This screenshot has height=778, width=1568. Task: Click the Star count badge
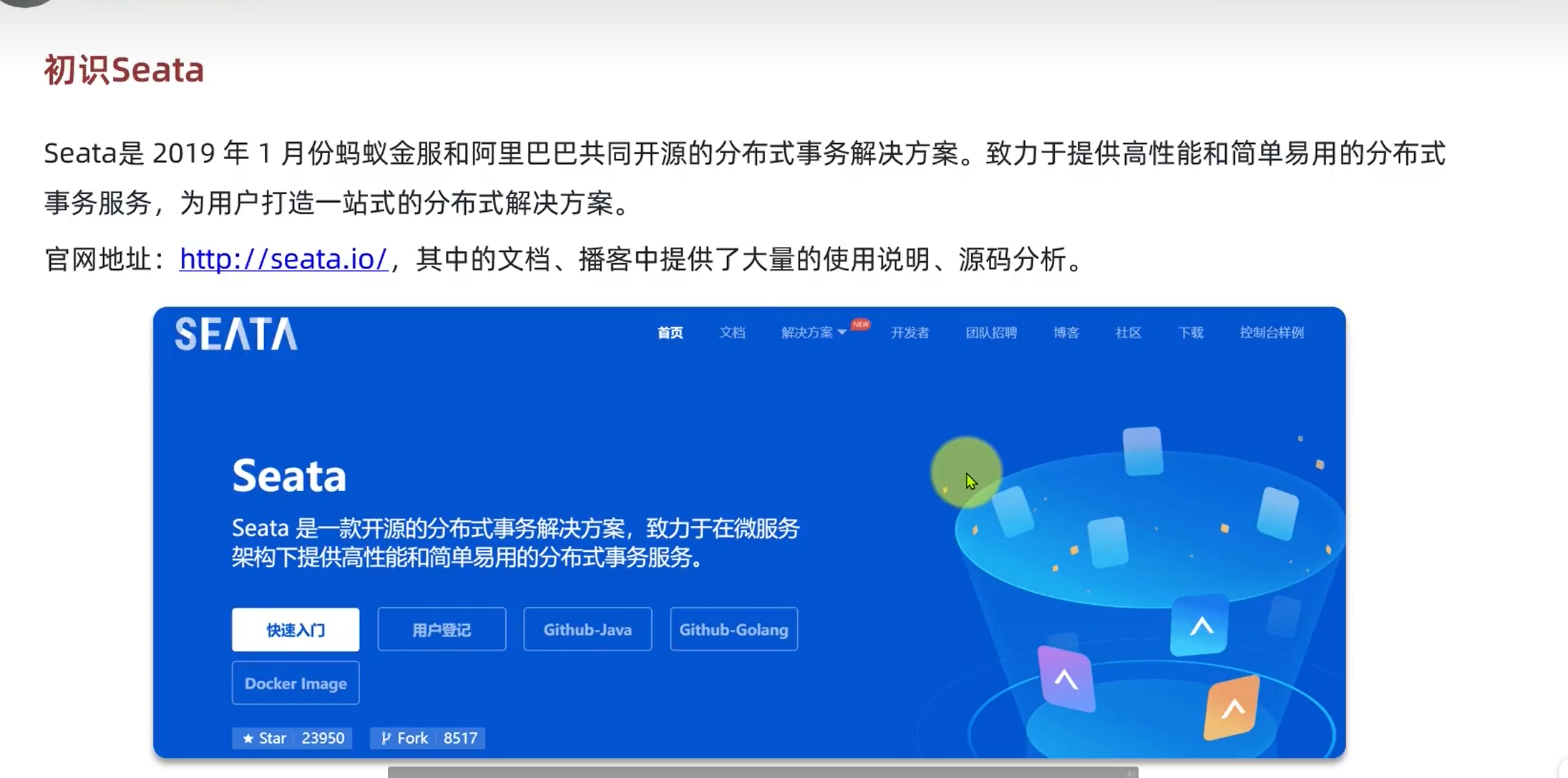pos(292,738)
